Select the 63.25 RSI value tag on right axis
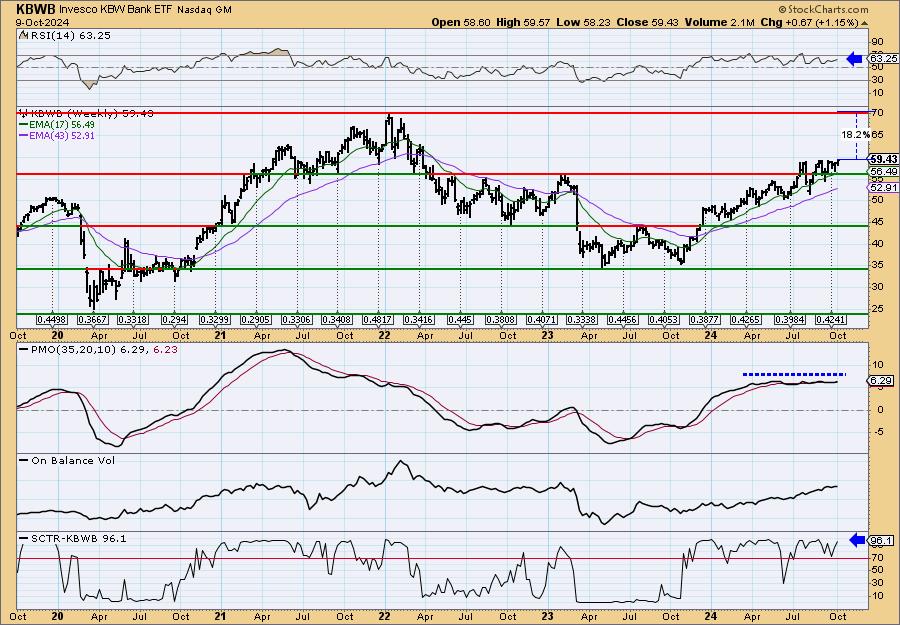Image resolution: width=900 pixels, height=625 pixels. click(883, 59)
